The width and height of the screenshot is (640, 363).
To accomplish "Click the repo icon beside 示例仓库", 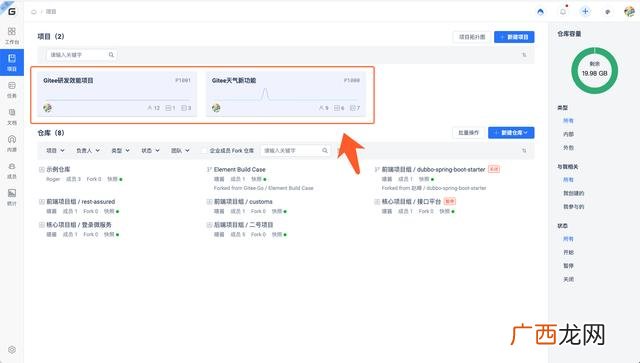I will tap(42, 169).
